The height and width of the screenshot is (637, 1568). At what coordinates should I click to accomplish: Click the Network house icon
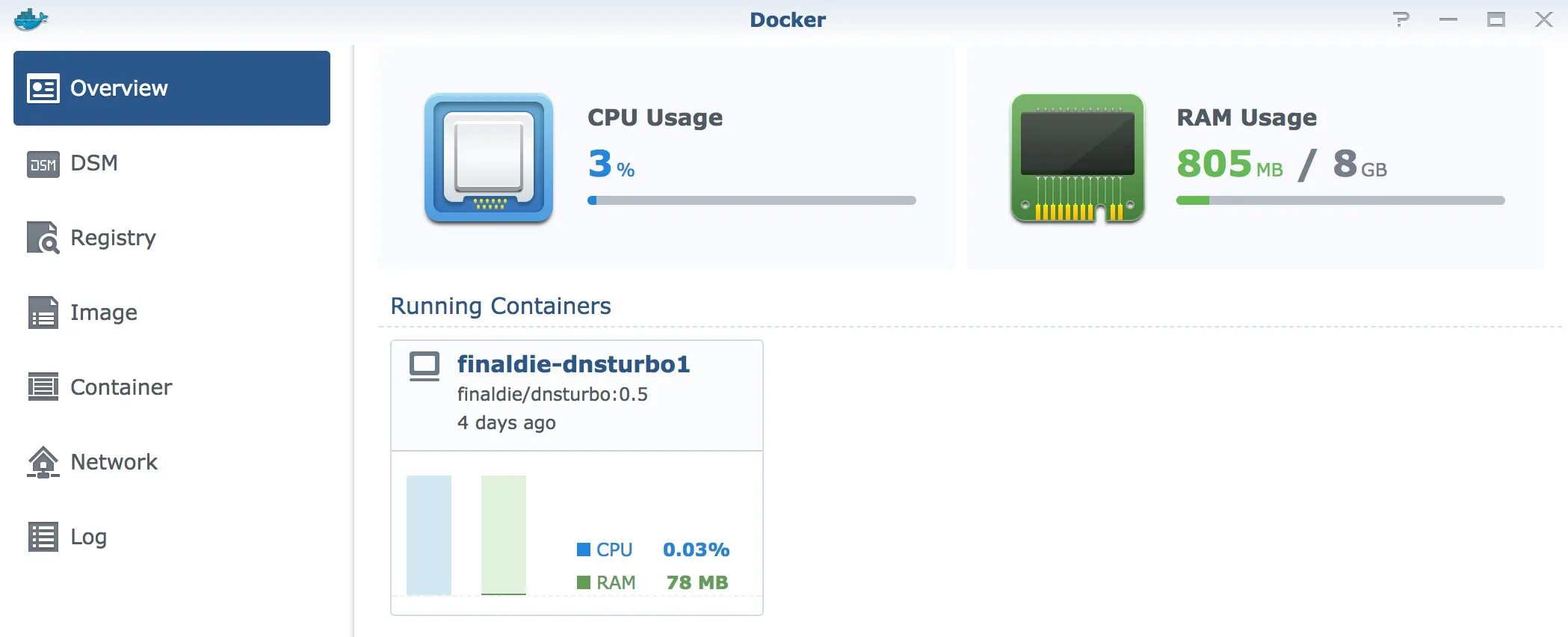pyautogui.click(x=43, y=462)
